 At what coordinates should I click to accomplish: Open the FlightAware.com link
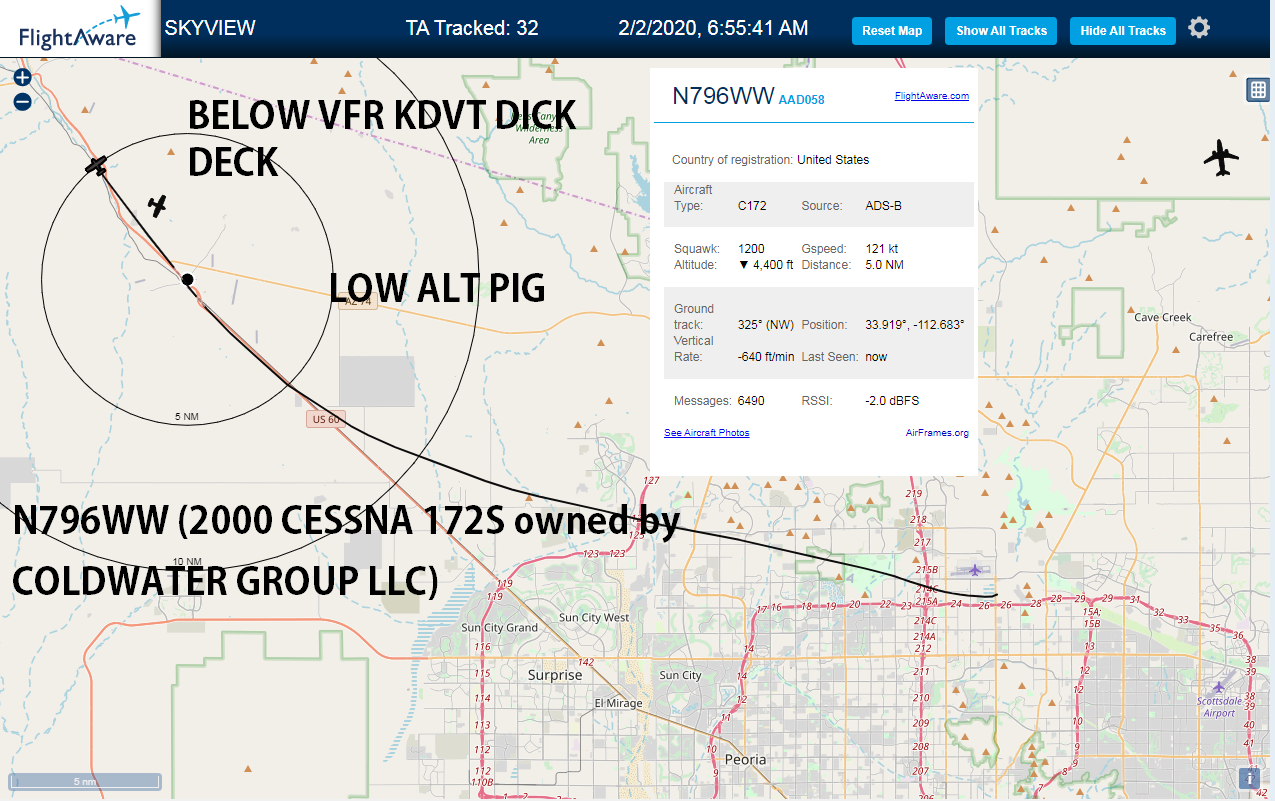tap(932, 96)
